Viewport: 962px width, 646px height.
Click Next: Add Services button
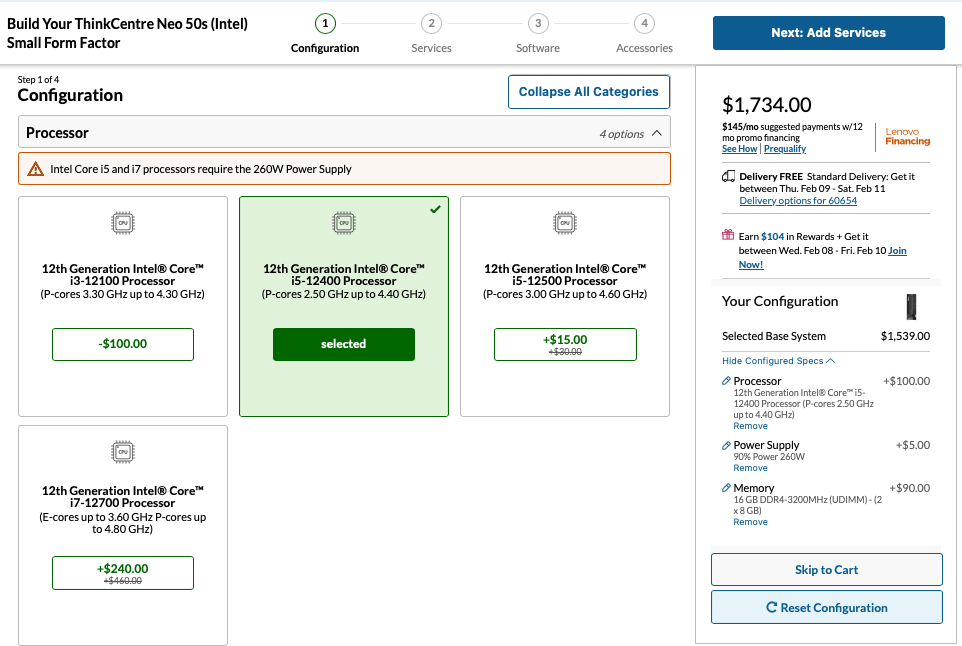pos(828,33)
